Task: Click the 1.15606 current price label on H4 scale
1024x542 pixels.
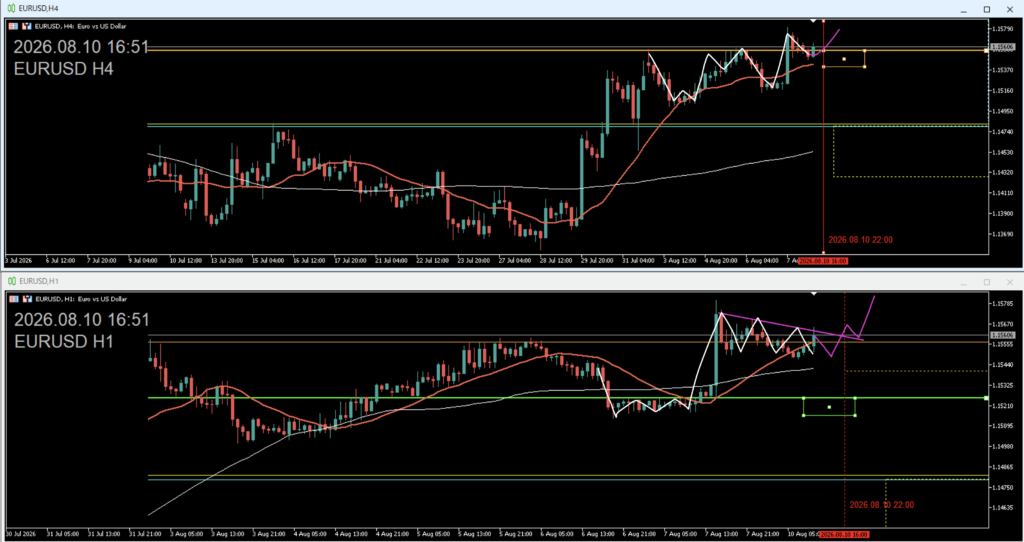Action: point(1003,47)
